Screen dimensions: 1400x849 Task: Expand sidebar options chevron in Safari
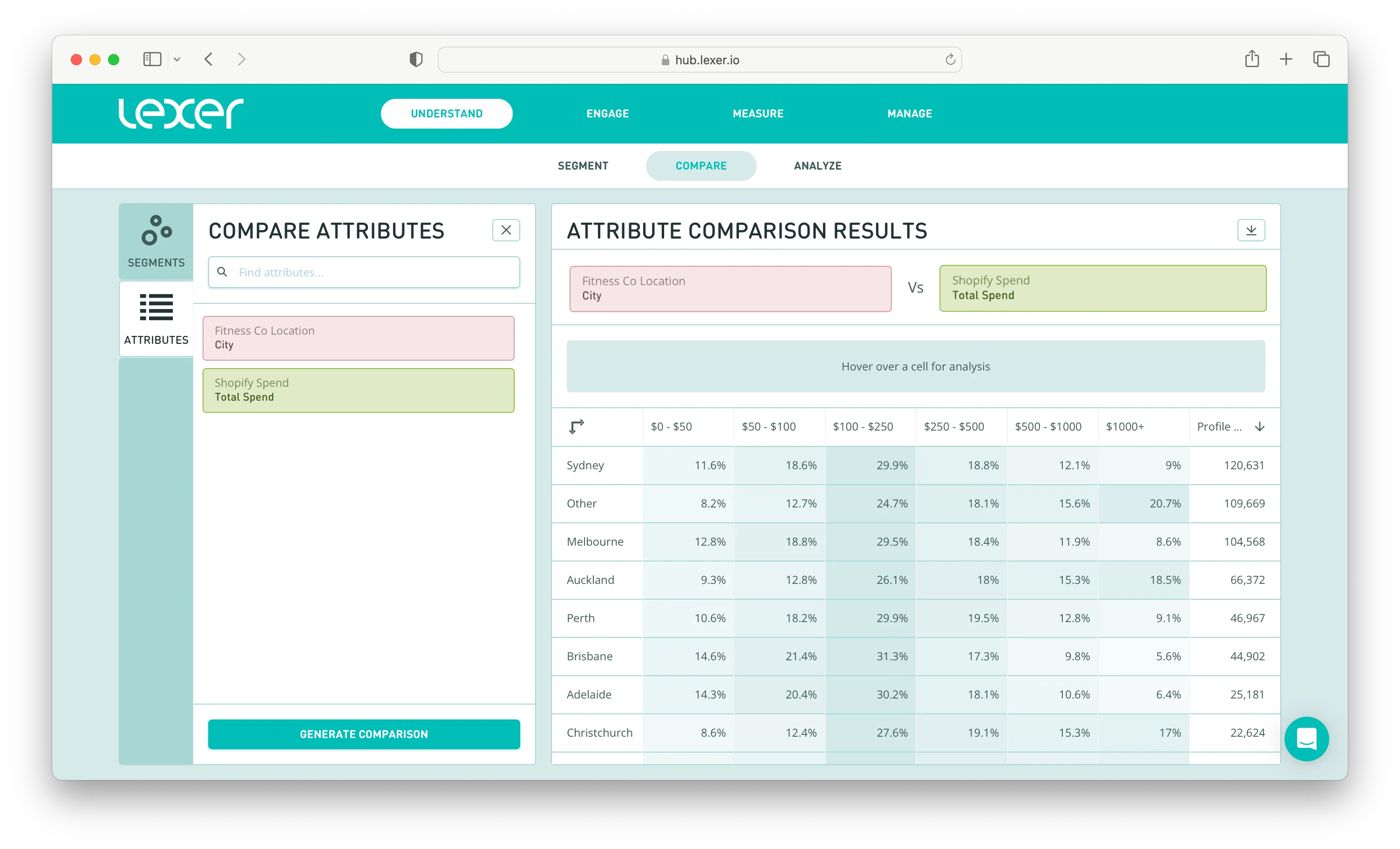177,59
